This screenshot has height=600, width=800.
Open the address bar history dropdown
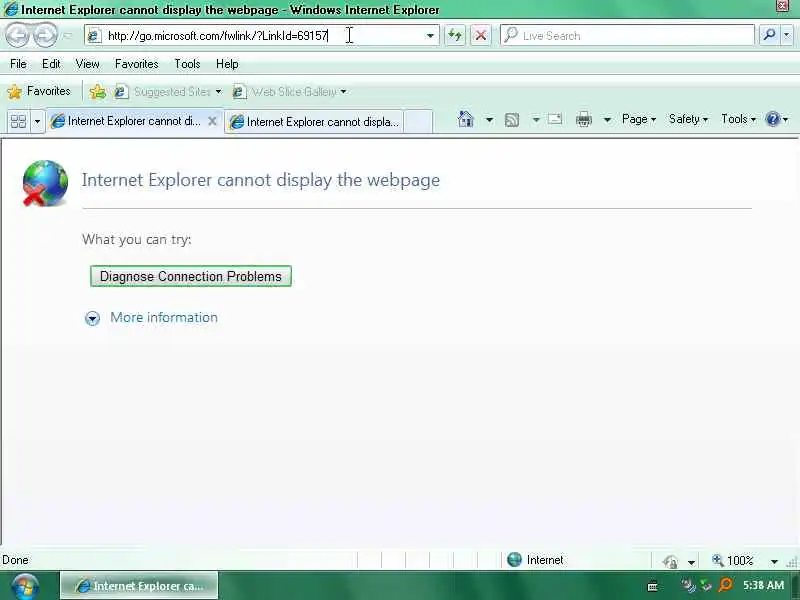pos(430,36)
